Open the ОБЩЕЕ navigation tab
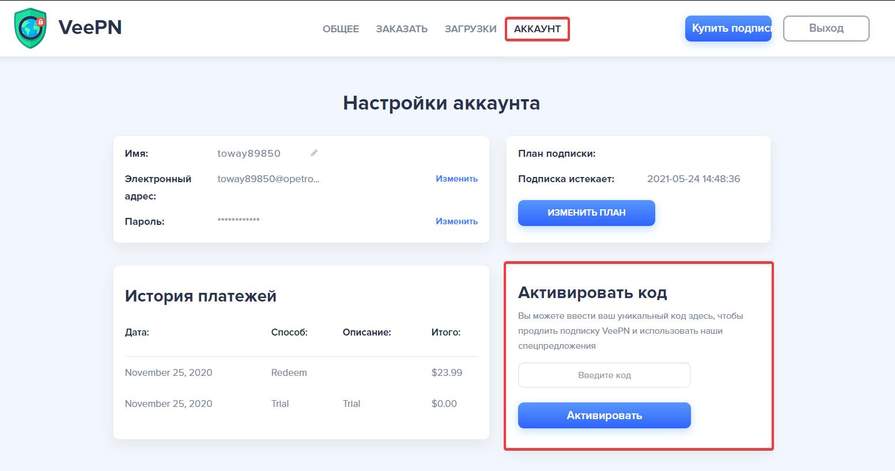 click(341, 29)
